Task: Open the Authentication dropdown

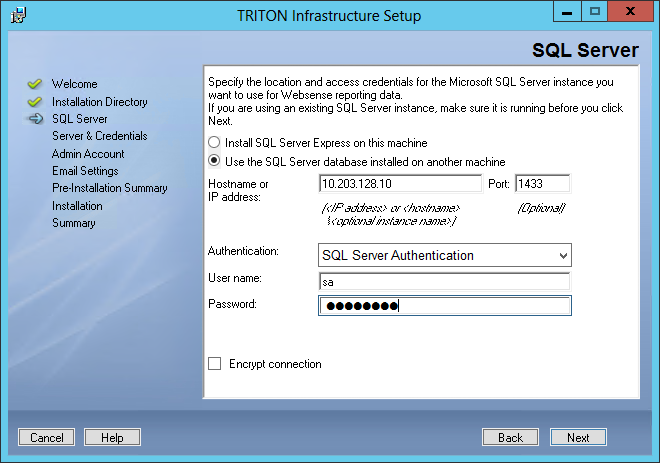Action: (445, 255)
